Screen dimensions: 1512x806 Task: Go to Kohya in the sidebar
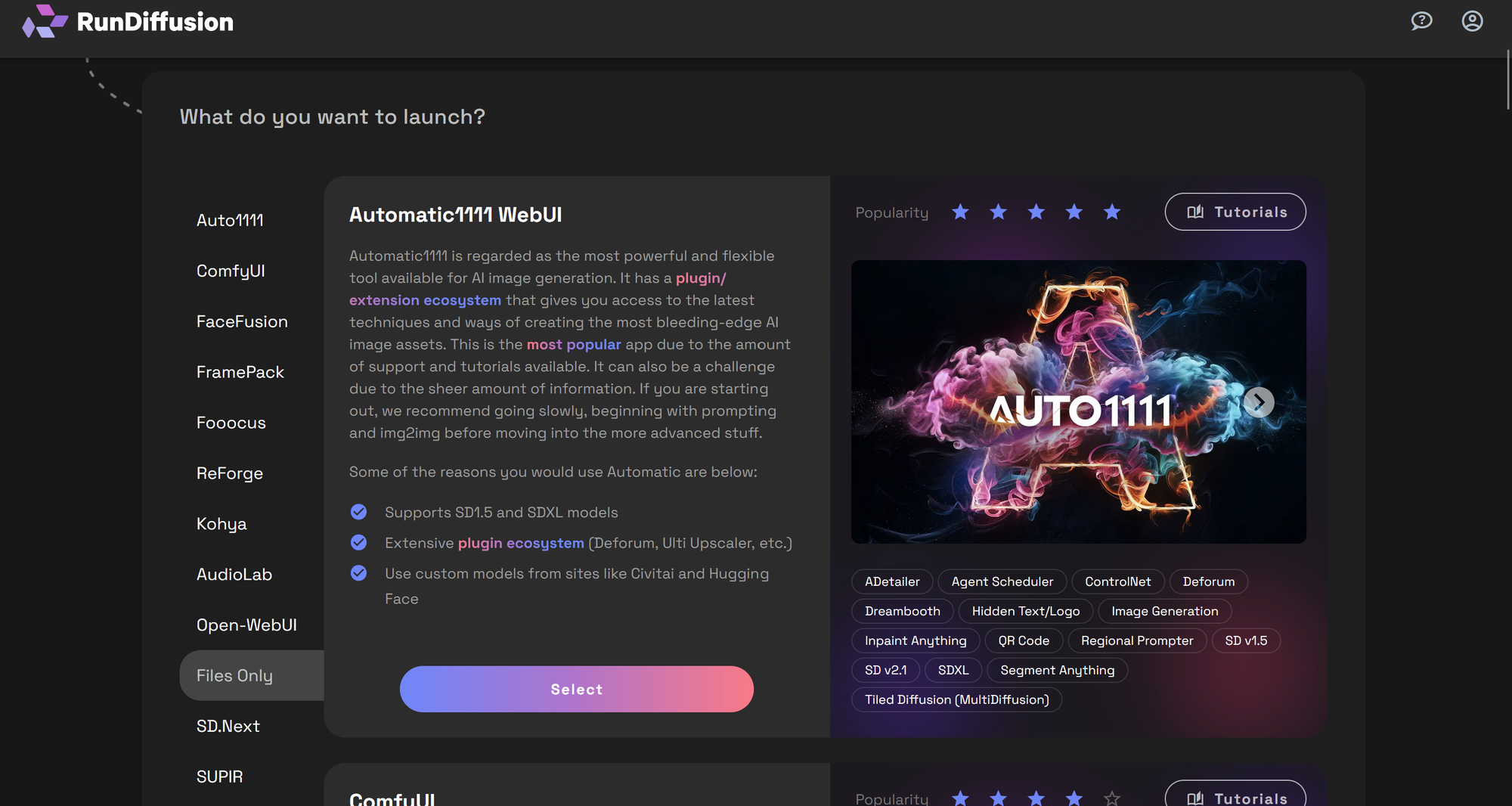click(222, 524)
